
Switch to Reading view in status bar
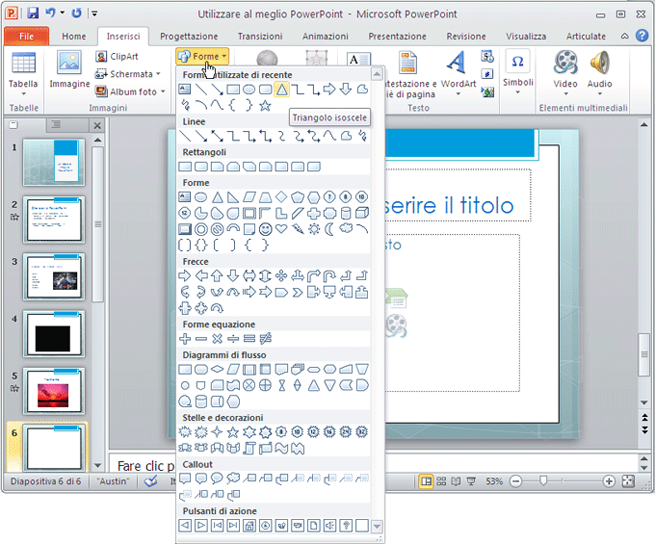pos(456,481)
